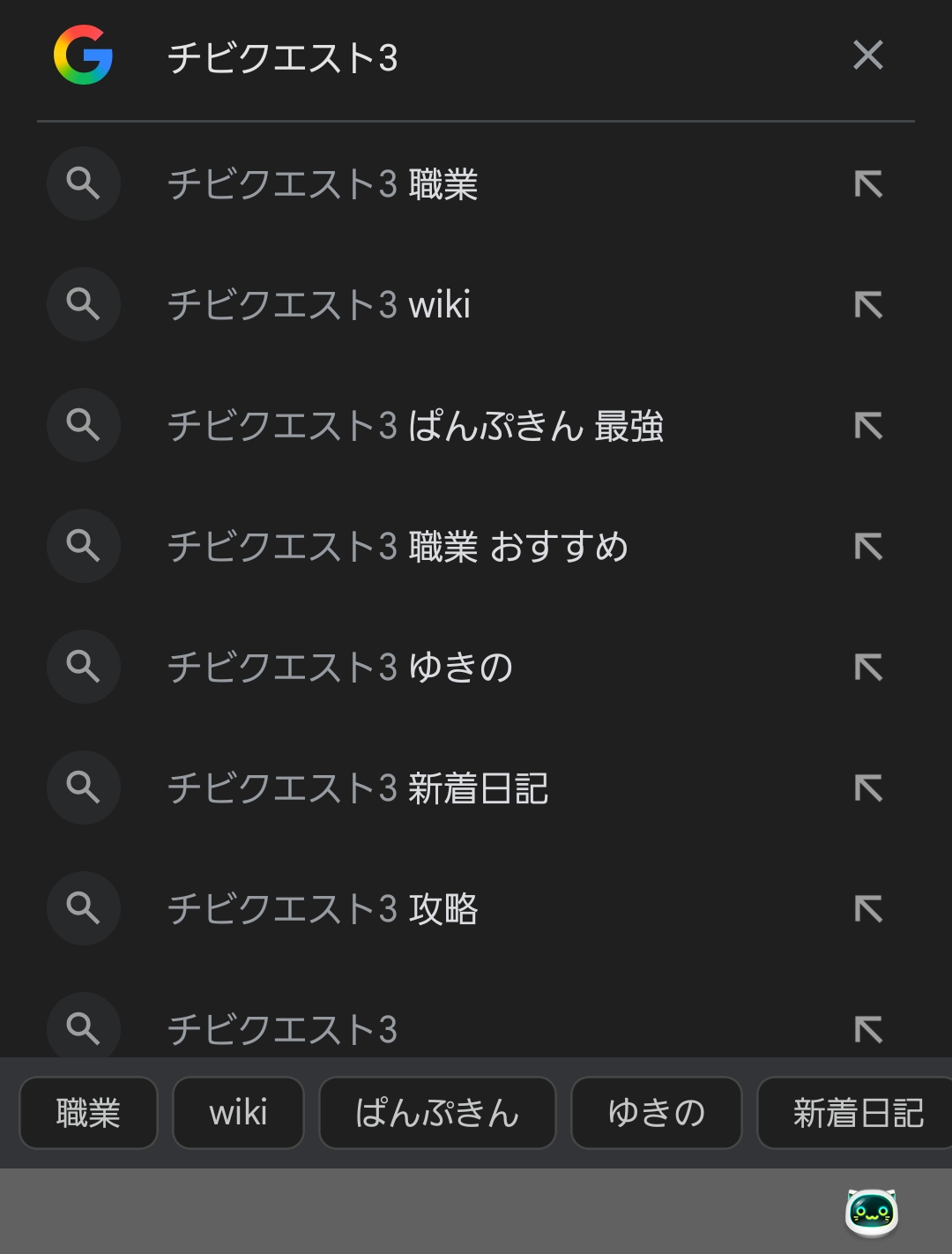This screenshot has height=1254, width=952.
Task: Tap the arrow icon for ぱんぷきん 最強 suggestion
Action: (x=868, y=426)
